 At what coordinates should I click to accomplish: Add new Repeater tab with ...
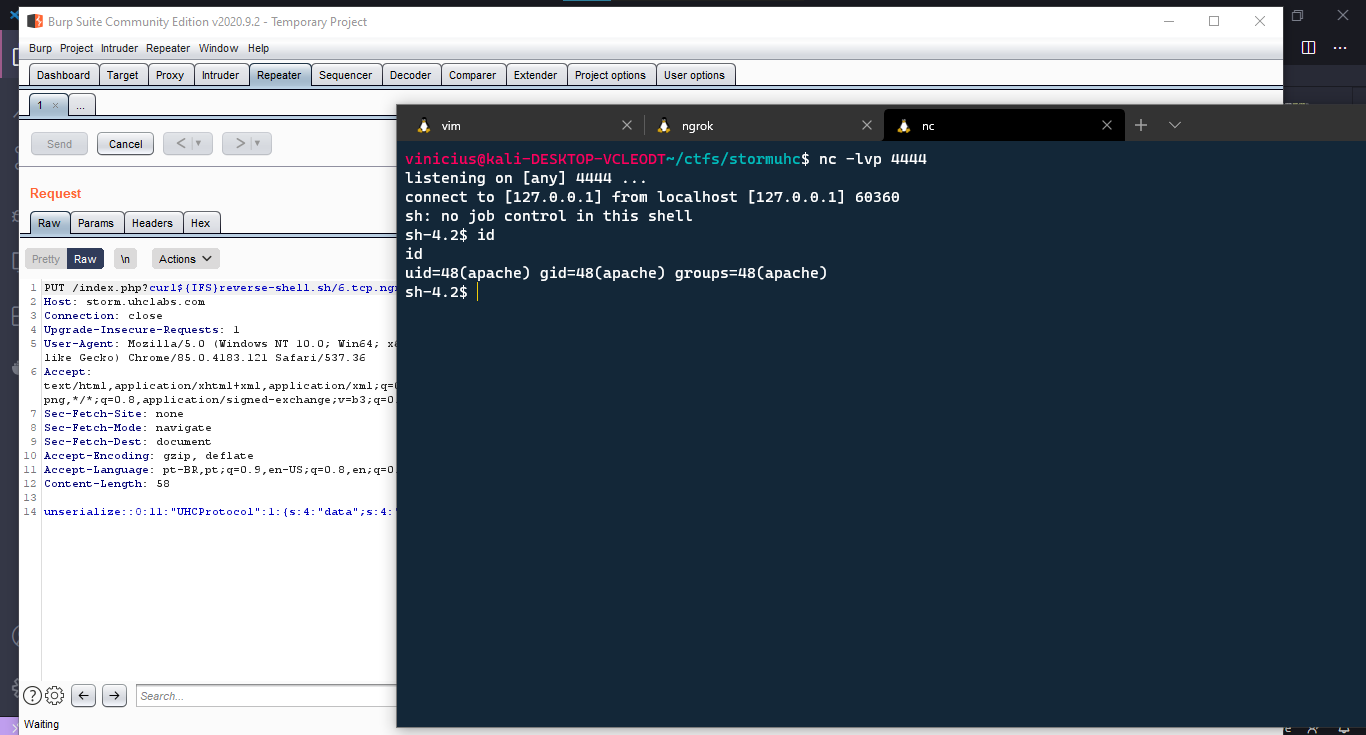tap(82, 105)
